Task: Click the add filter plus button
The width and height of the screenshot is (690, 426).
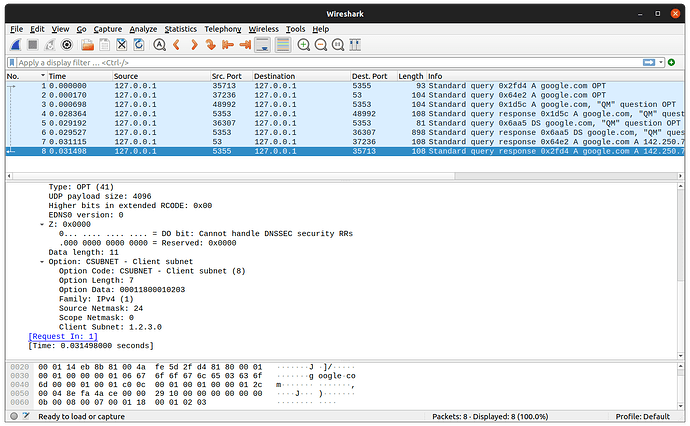Action: click(673, 62)
